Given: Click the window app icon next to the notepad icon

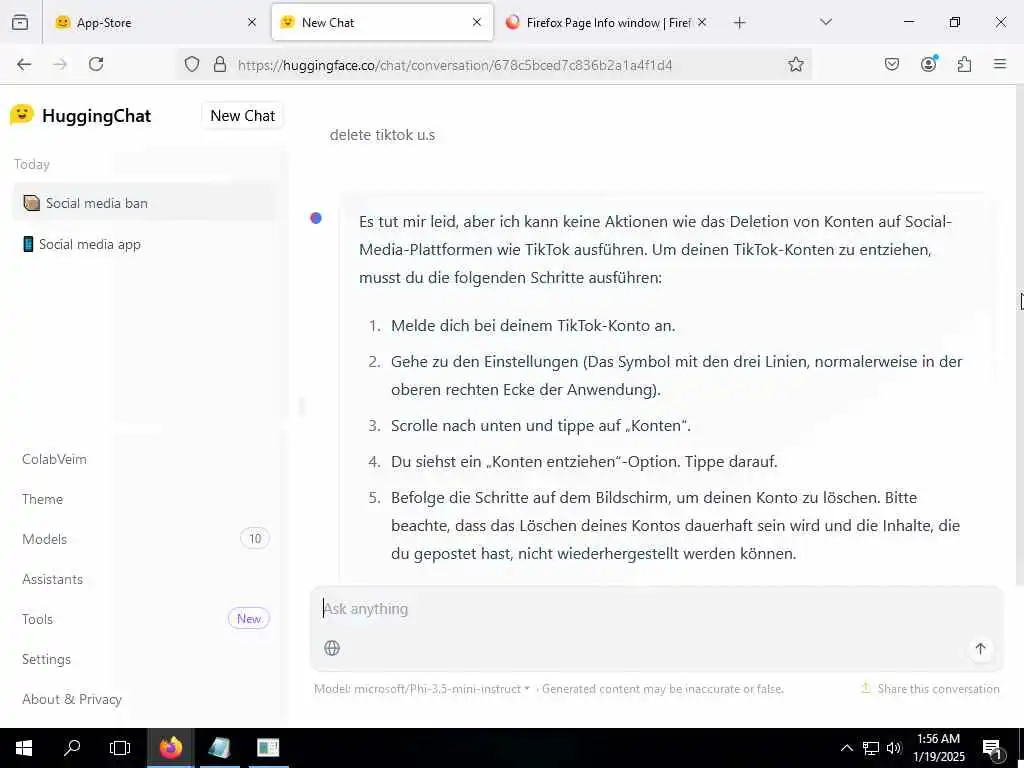Looking at the screenshot, I should tap(268, 748).
